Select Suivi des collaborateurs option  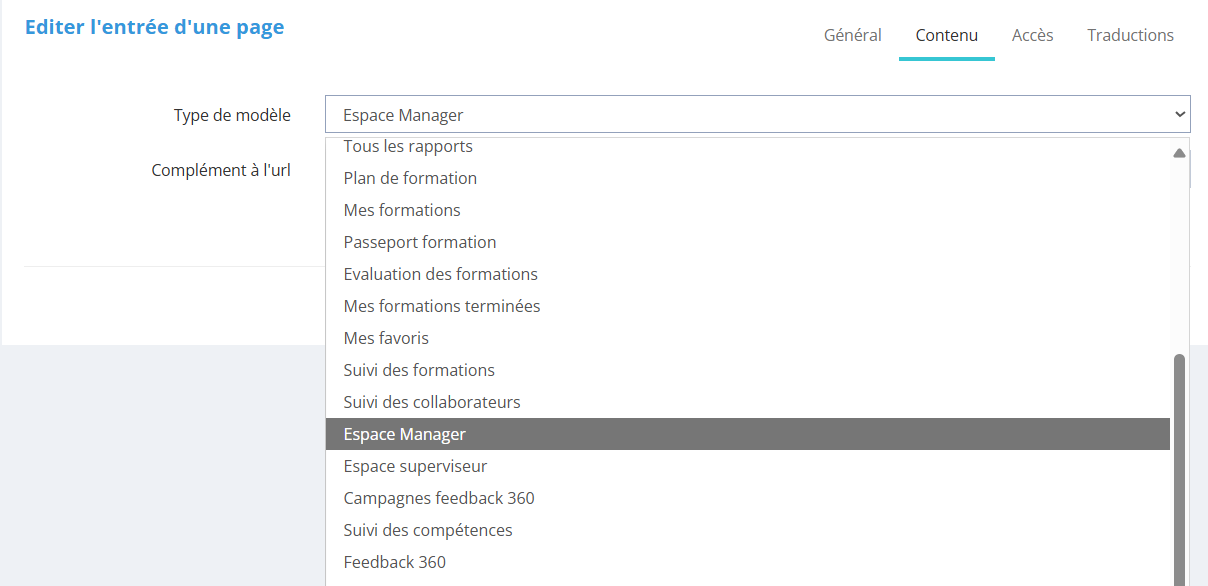[431, 402]
